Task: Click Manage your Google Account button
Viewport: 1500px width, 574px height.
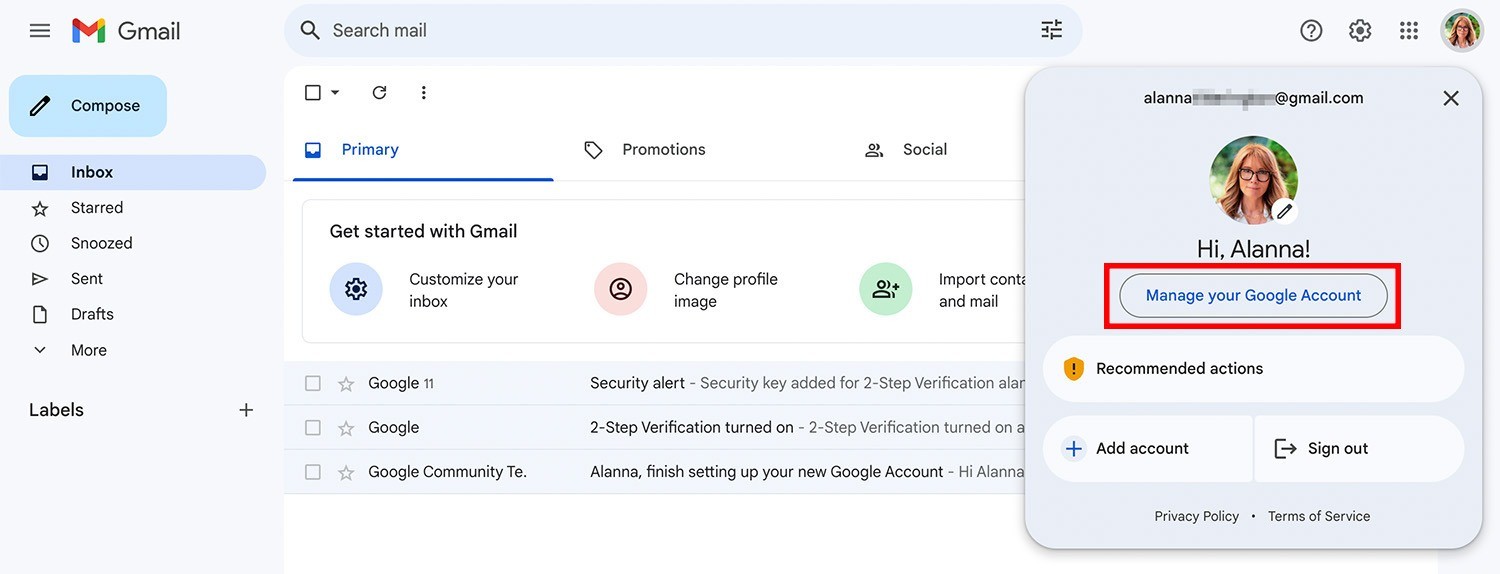Action: tap(1253, 296)
